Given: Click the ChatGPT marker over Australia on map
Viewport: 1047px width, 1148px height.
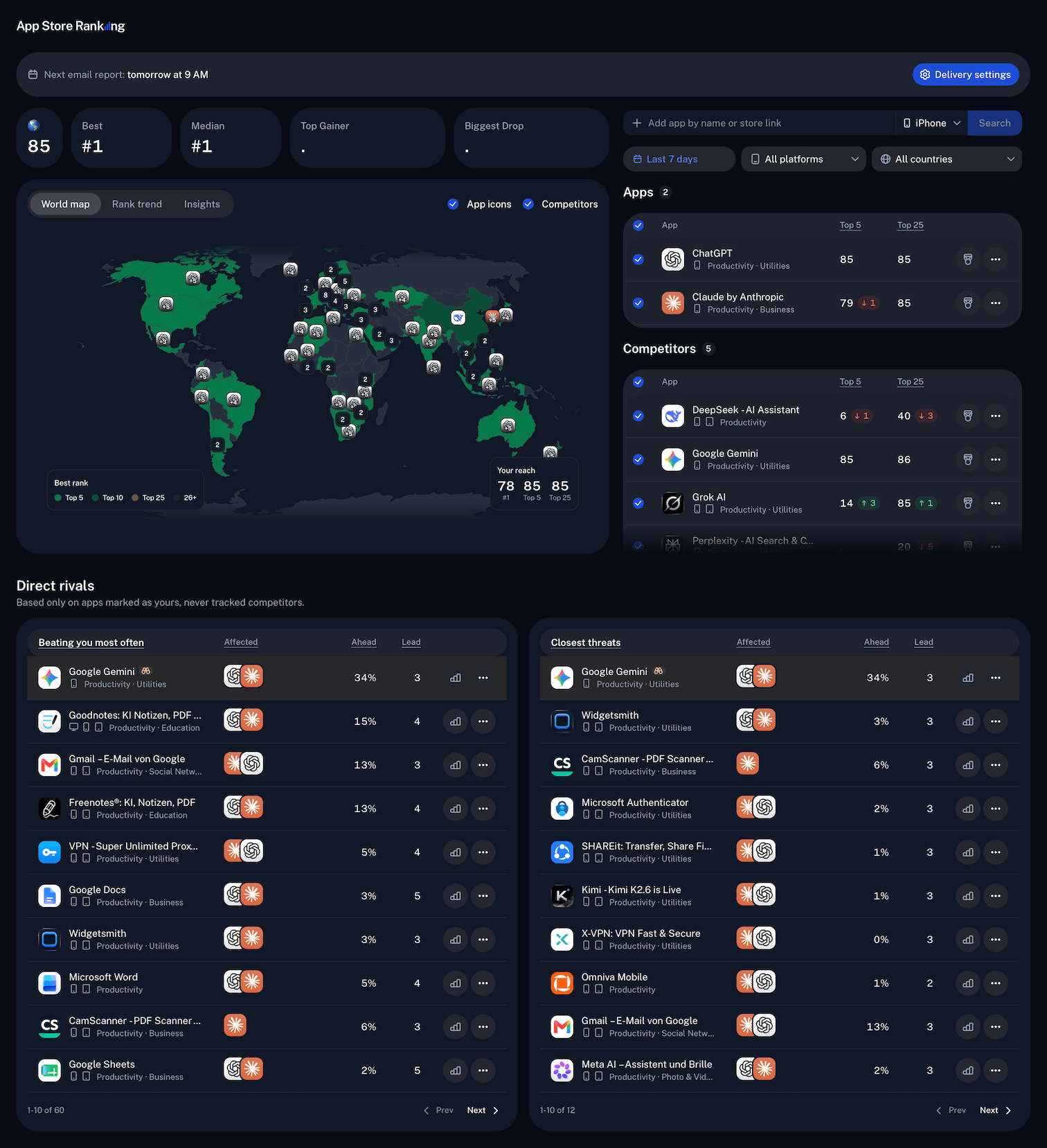Looking at the screenshot, I should coord(508,426).
